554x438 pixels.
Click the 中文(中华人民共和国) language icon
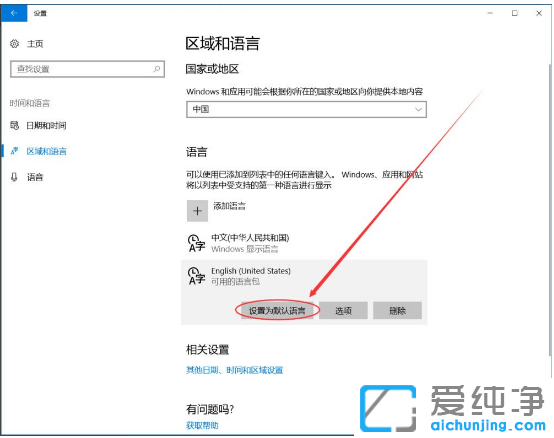[196, 243]
